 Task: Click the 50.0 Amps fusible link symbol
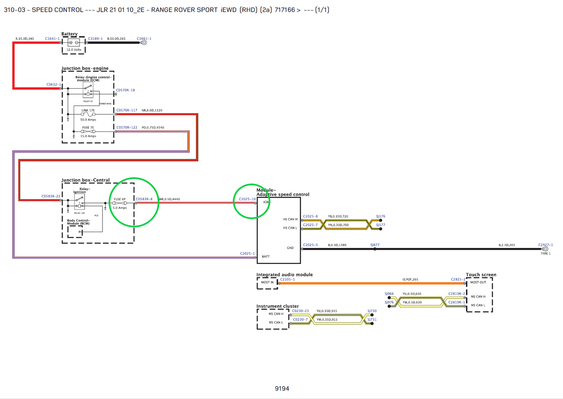(88, 114)
